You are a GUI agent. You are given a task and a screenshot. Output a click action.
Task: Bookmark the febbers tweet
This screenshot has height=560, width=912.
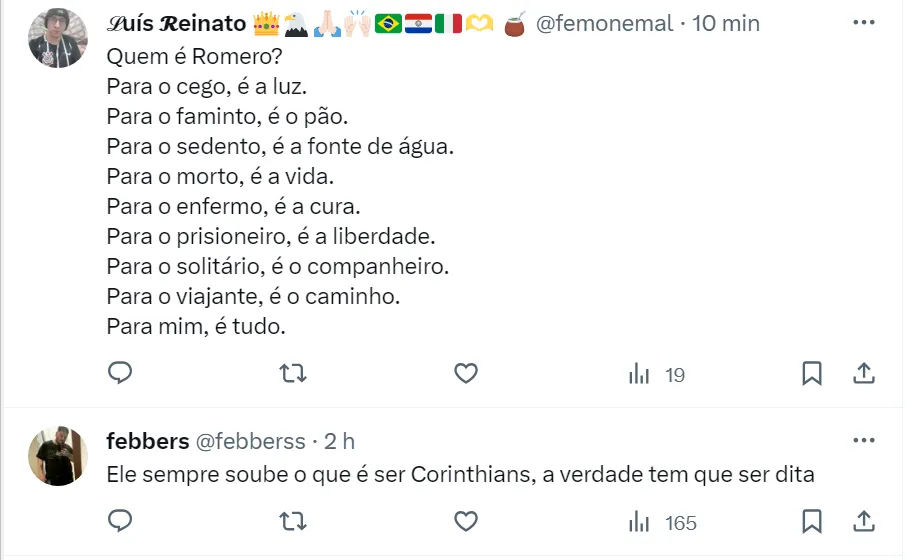coord(812,522)
